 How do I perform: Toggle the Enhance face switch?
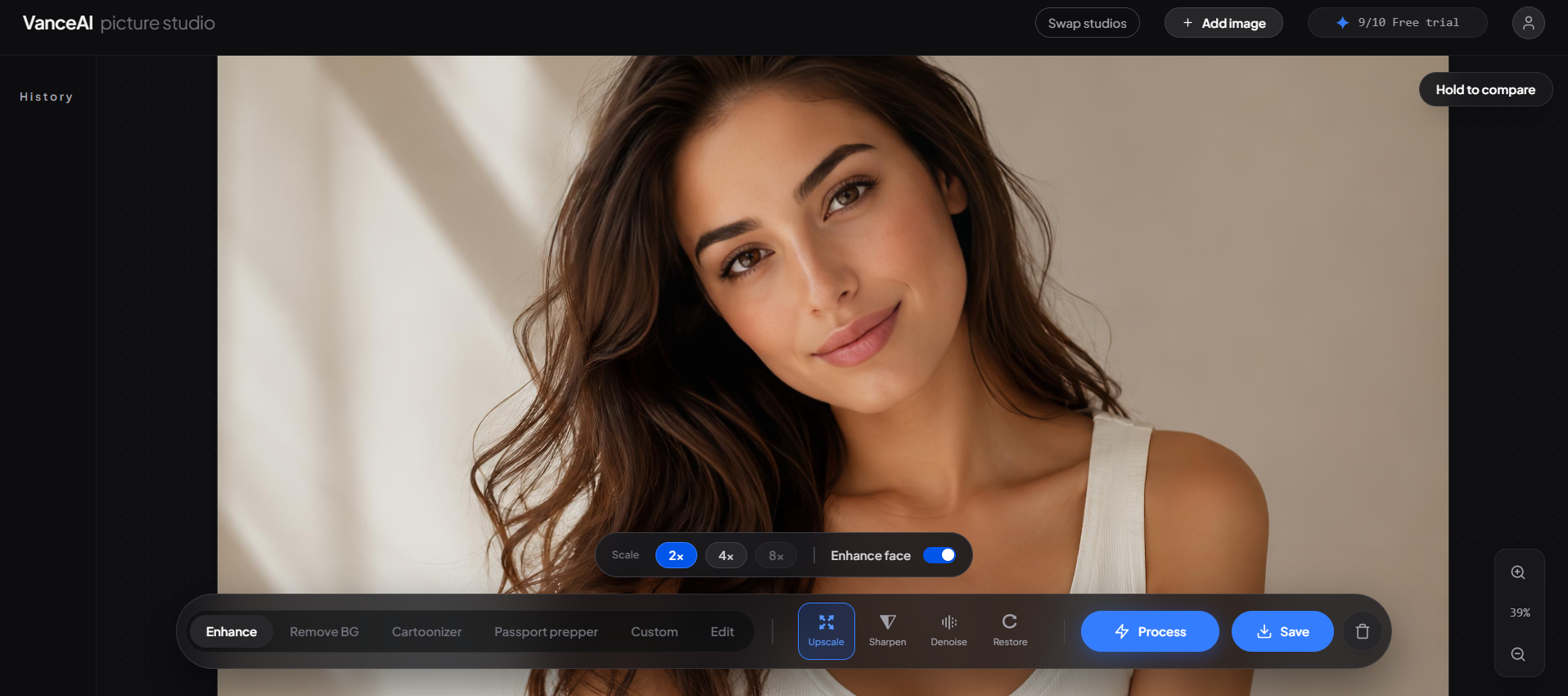(939, 555)
